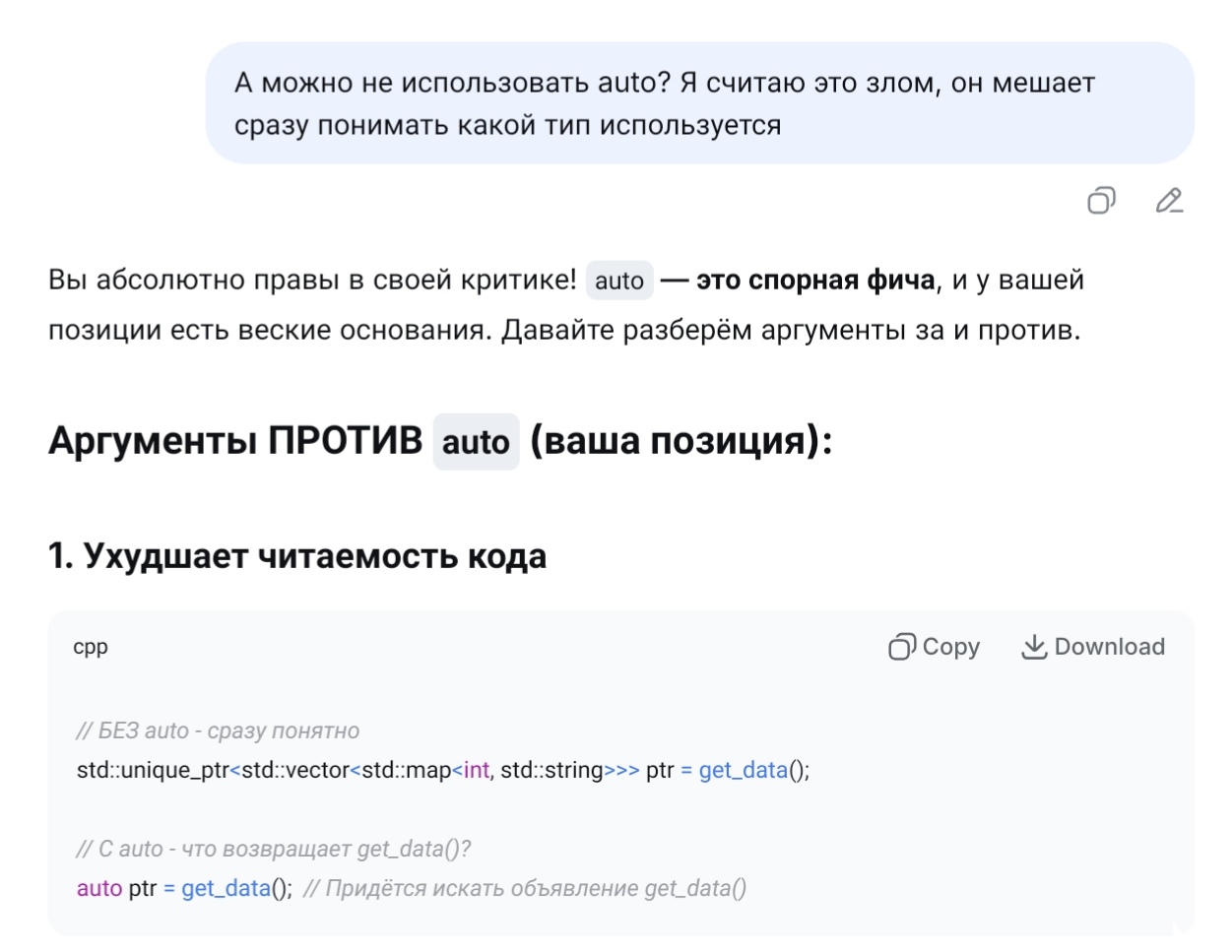Click the inline auto code chip in the first paragraph
This screenshot has height=952, width=1232.
coord(619,282)
